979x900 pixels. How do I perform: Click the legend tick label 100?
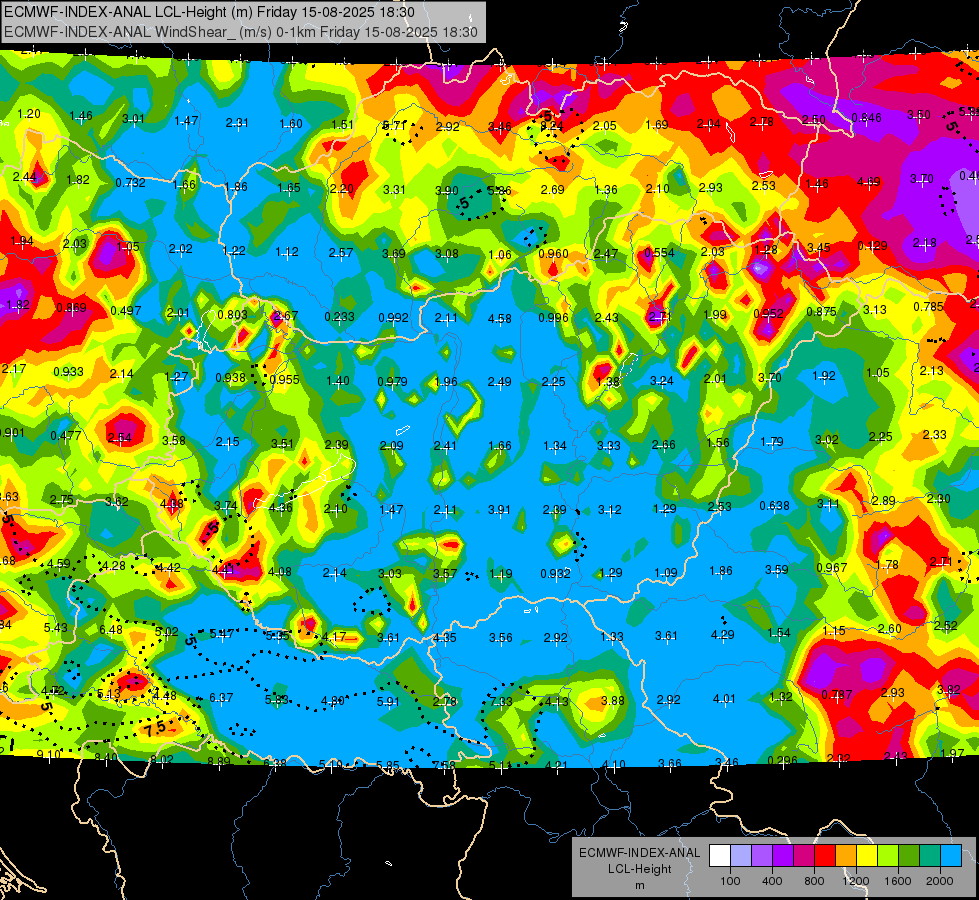tap(730, 881)
